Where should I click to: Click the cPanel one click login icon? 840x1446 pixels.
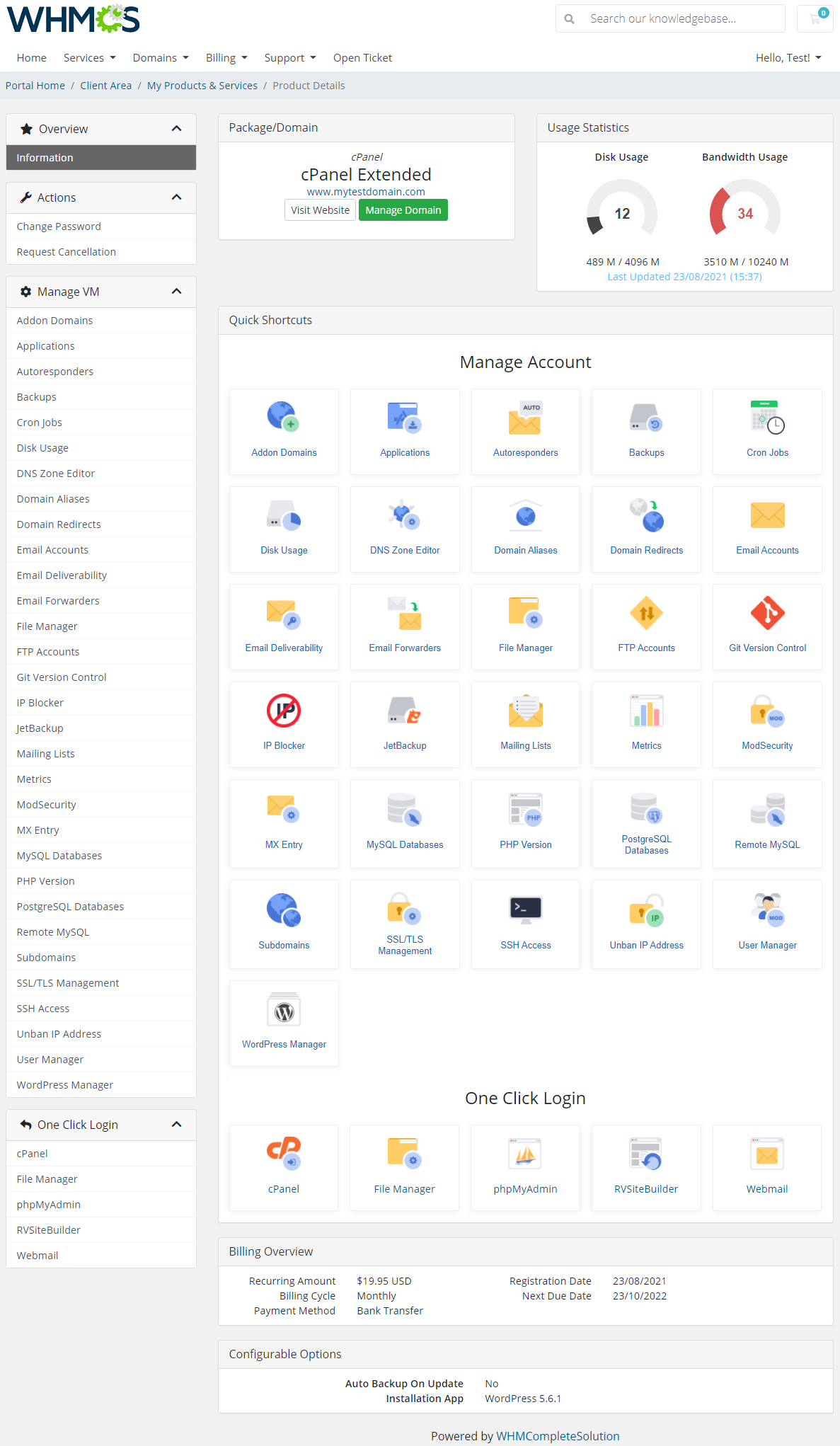pyautogui.click(x=284, y=1153)
